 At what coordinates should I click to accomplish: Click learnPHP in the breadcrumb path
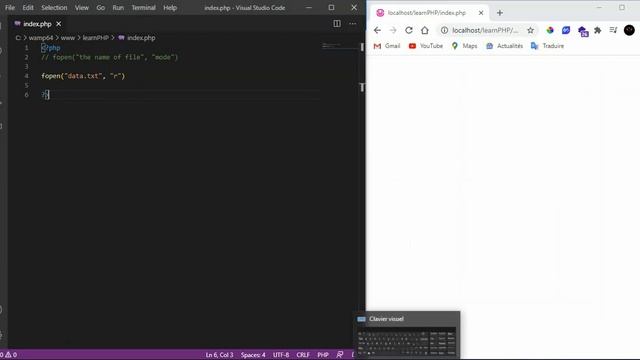96,38
